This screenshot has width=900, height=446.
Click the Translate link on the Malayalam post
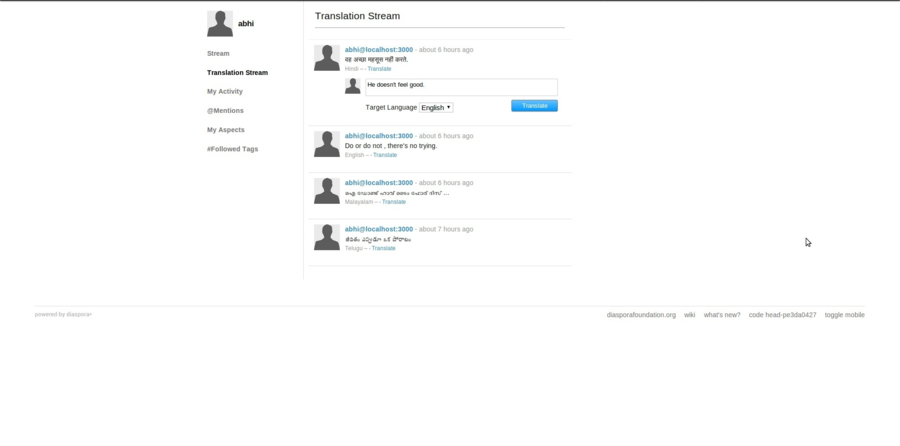coord(394,202)
